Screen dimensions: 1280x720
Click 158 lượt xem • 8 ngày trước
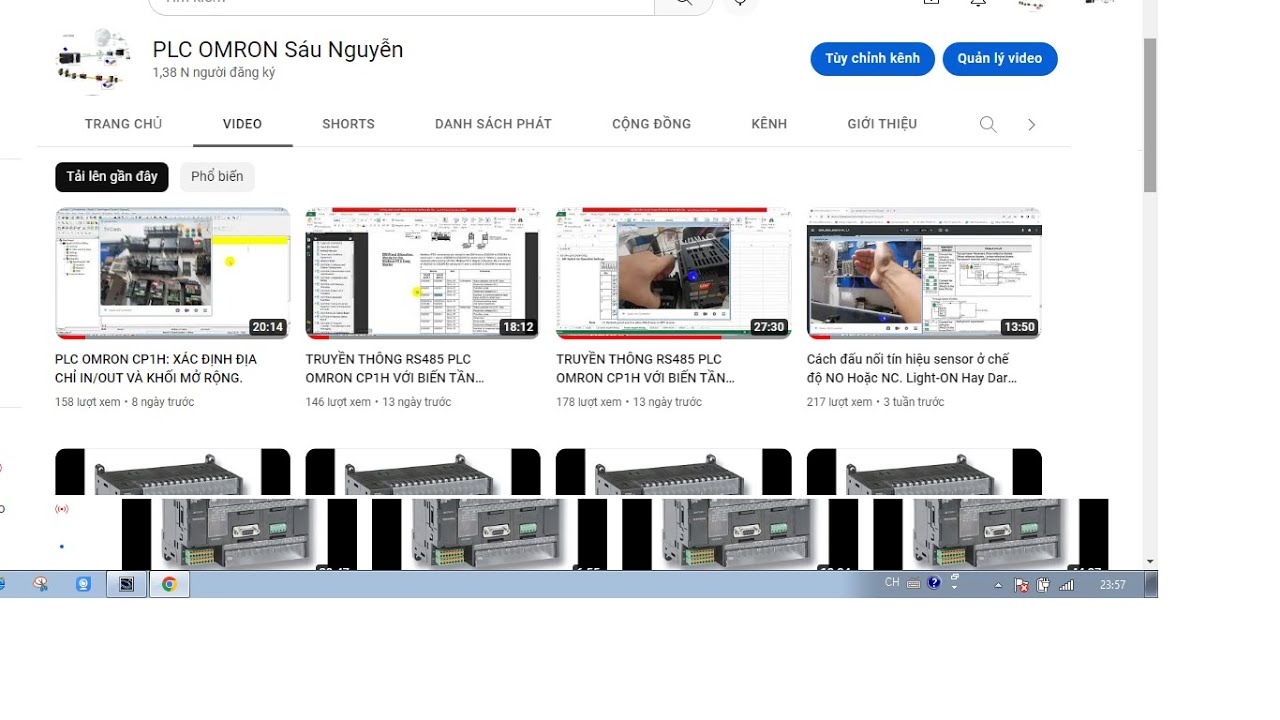pyautogui.click(x=125, y=402)
